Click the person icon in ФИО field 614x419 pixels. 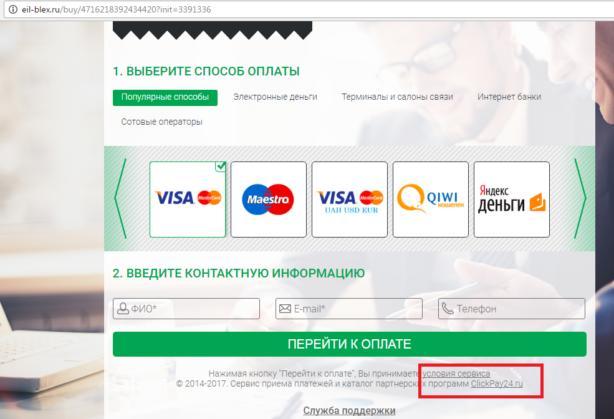pyautogui.click(x=123, y=308)
